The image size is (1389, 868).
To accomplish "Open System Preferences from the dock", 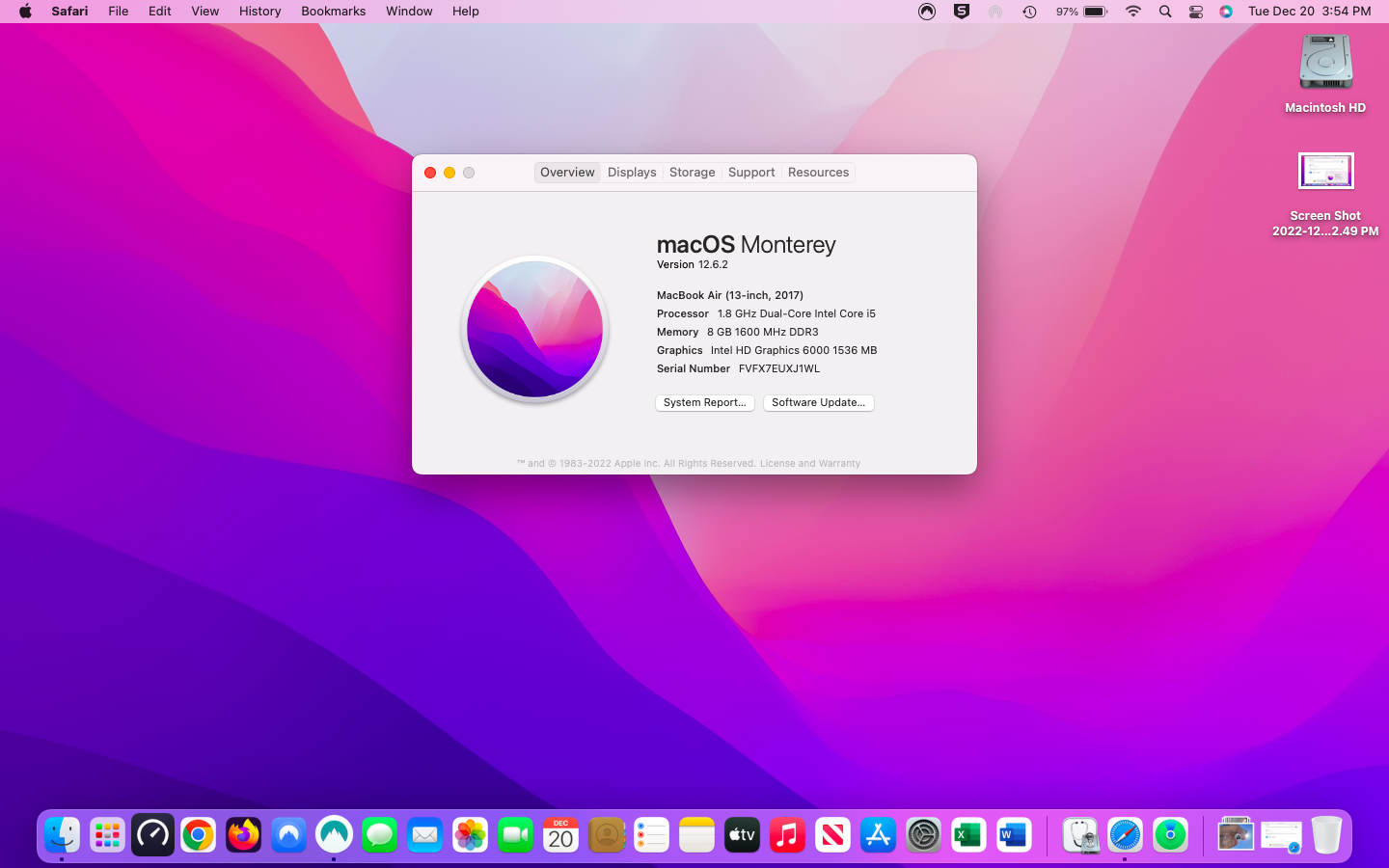I will [x=923, y=835].
